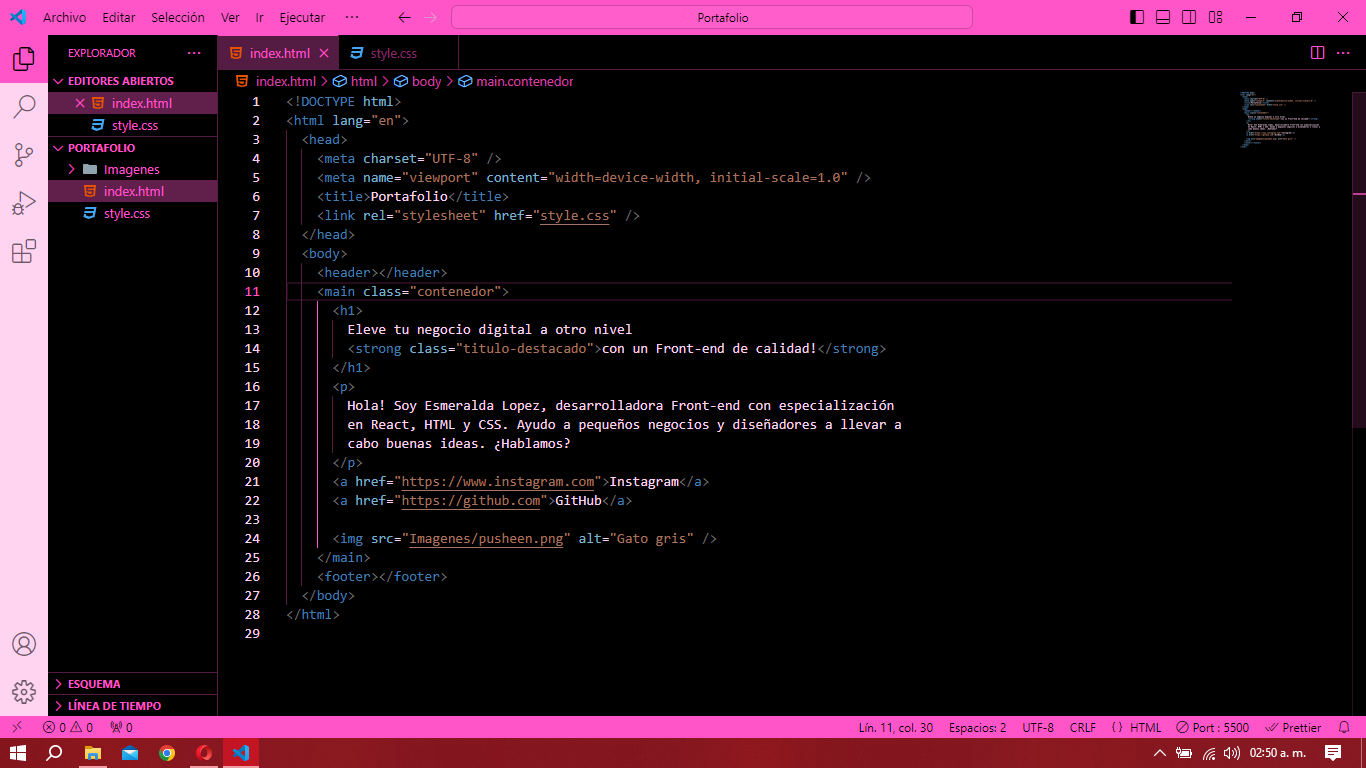Click the Prettier status bar item
Viewport: 1366px width, 768px height.
[x=1294, y=728]
